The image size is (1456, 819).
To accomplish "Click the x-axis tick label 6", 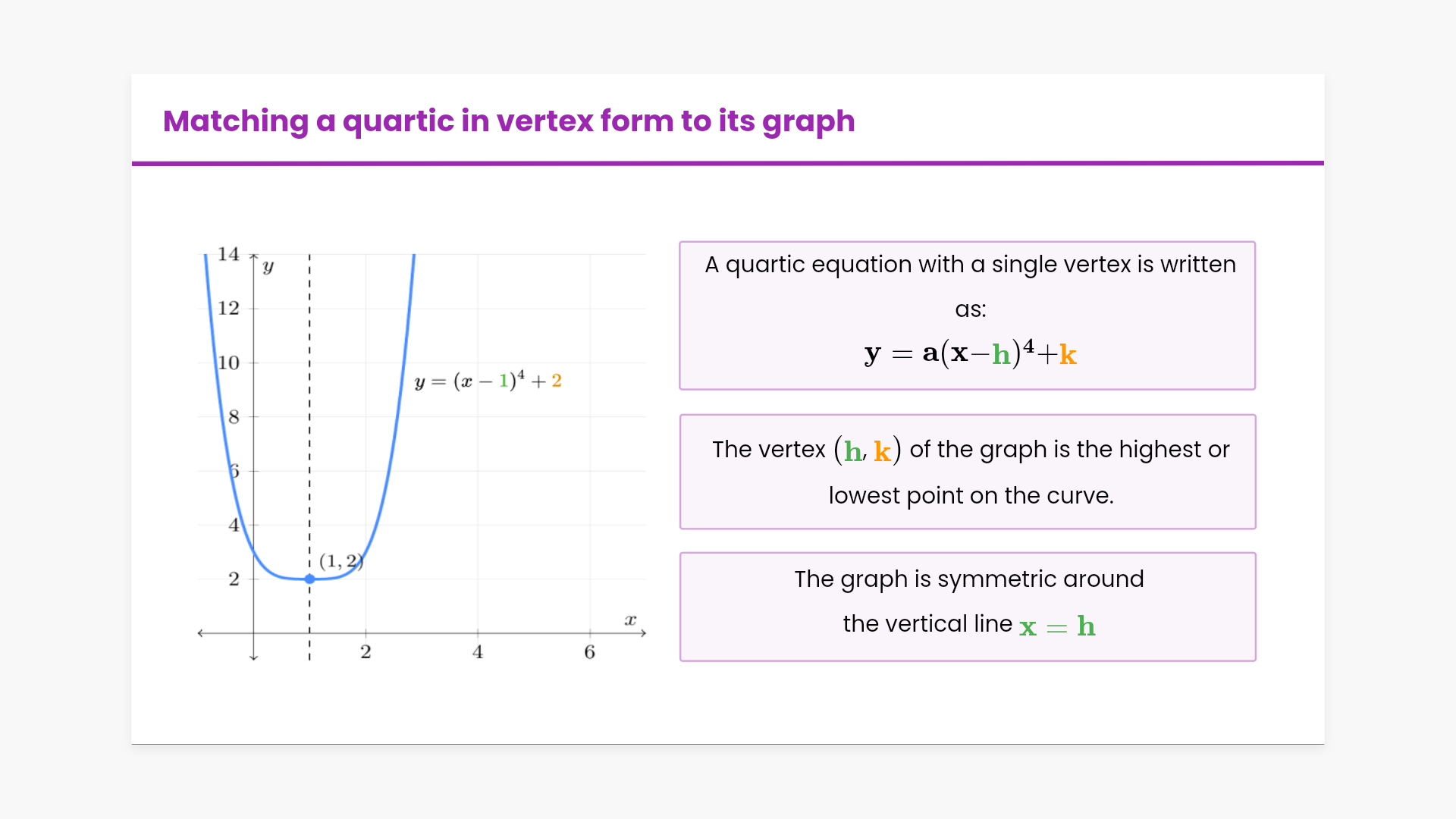I will 590,652.
